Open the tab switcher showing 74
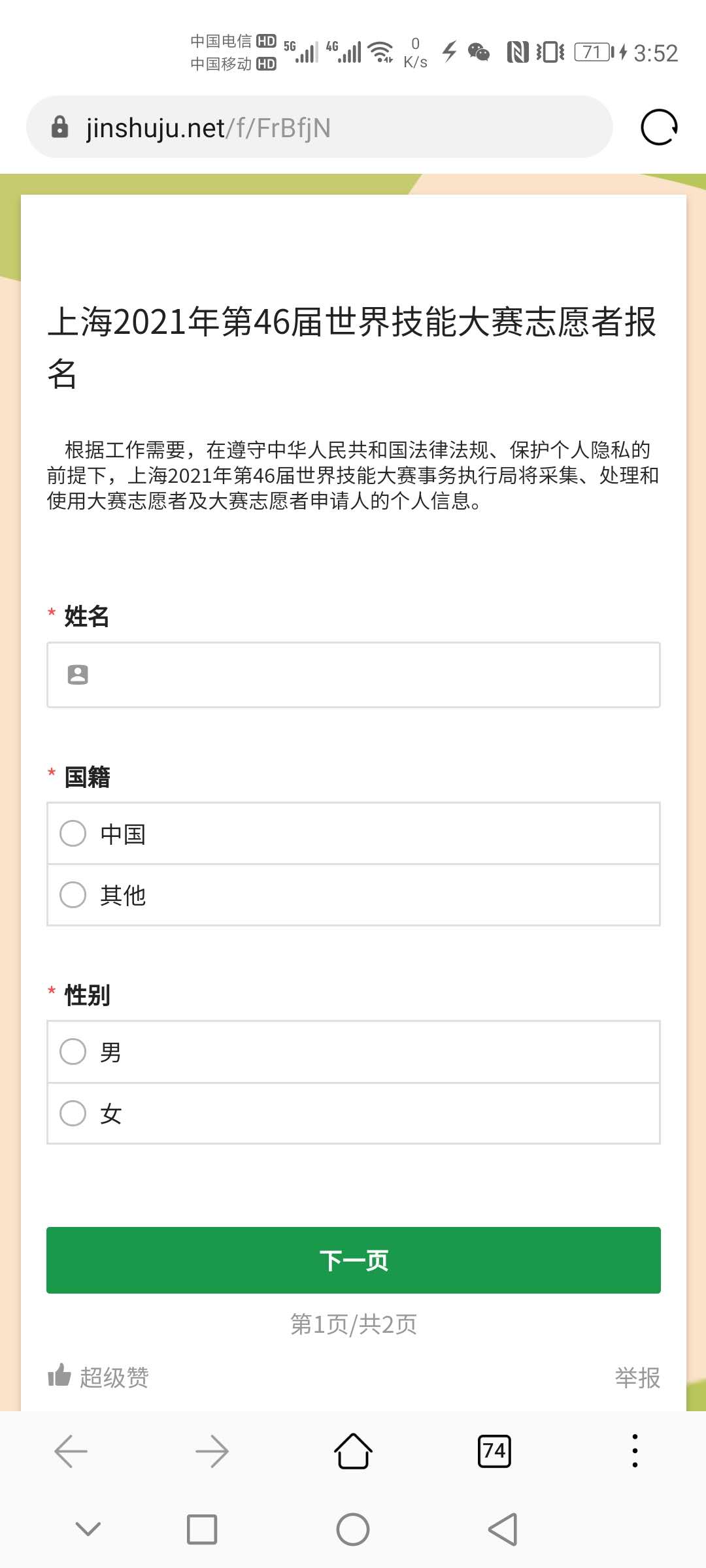The height and width of the screenshot is (1568, 706). [494, 1451]
